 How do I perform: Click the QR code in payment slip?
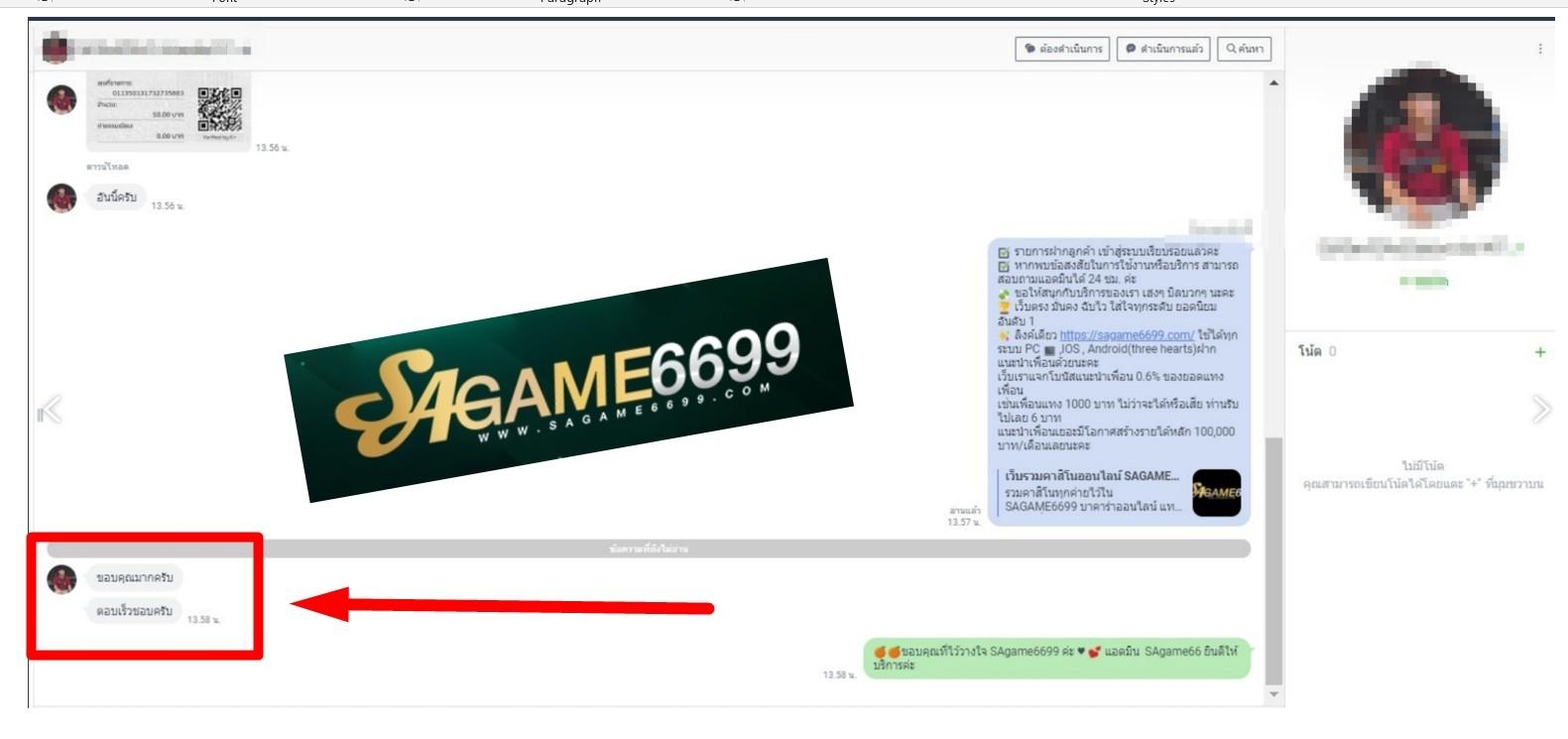click(219, 109)
